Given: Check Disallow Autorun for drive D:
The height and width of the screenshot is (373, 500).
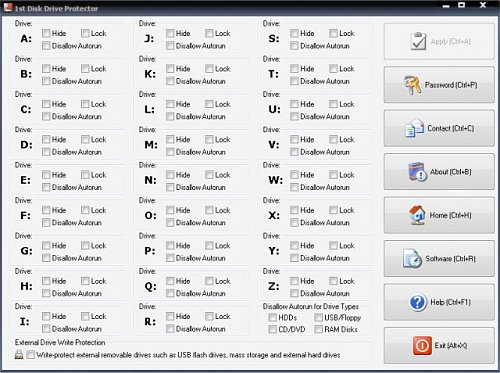Looking at the screenshot, I should coord(46,152).
